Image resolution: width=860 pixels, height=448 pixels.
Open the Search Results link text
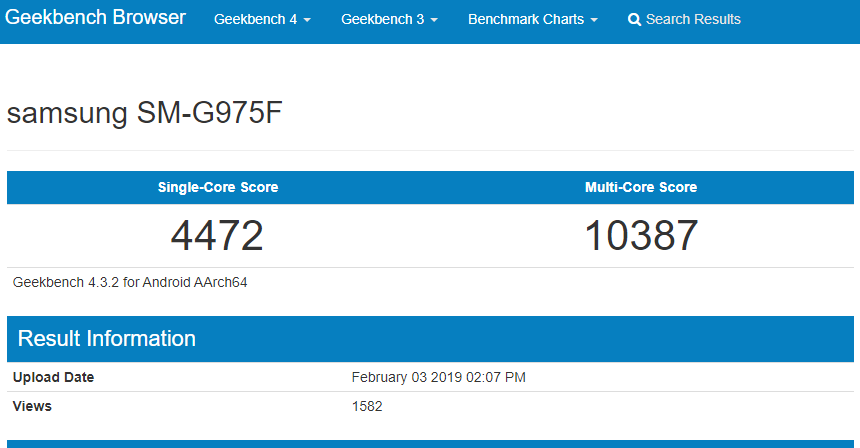693,19
